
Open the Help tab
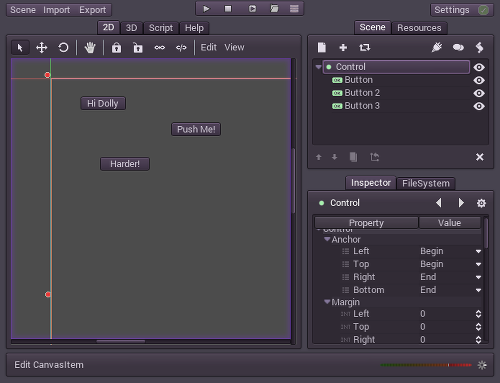pos(194,28)
